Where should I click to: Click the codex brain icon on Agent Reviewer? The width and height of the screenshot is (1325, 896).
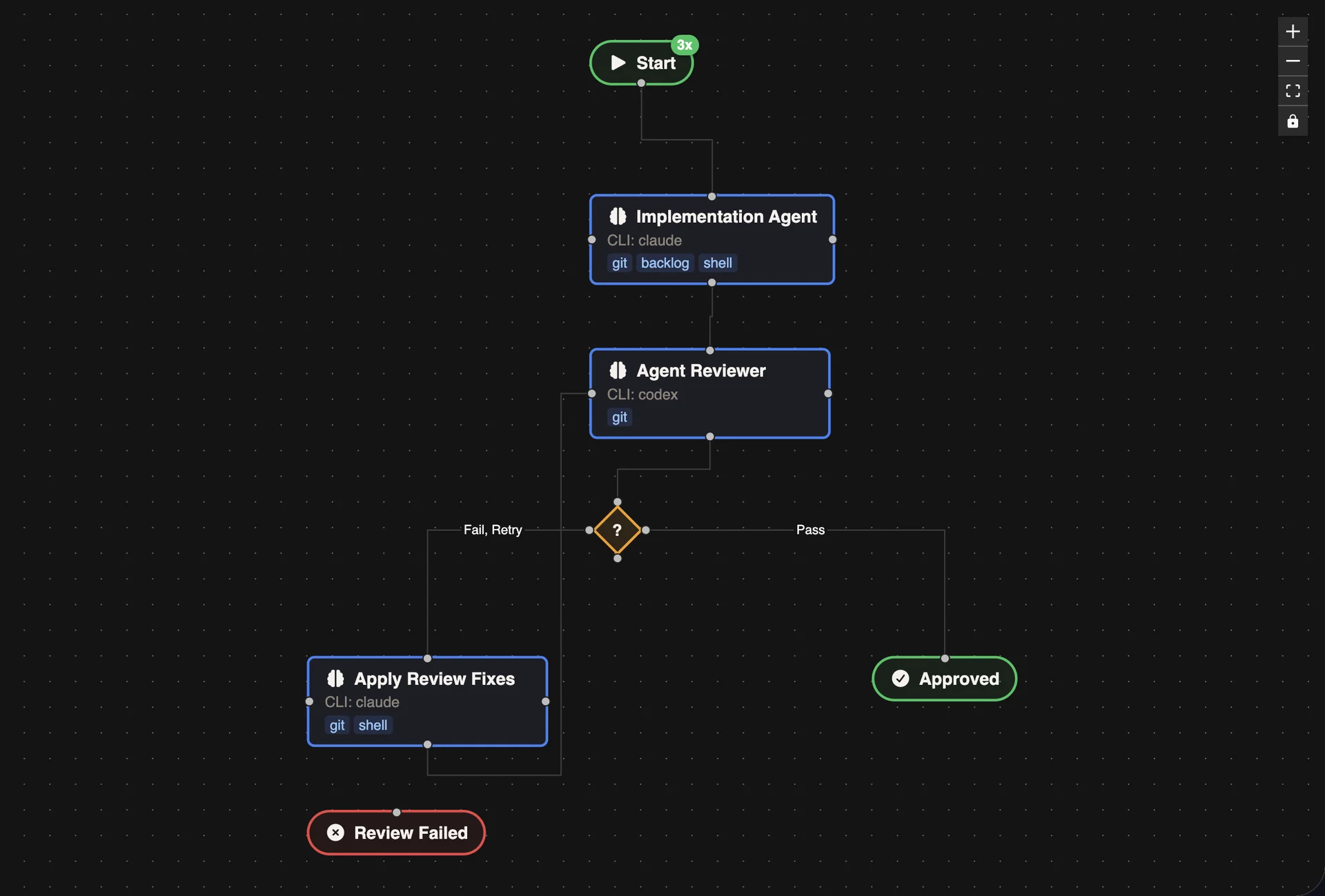pos(618,370)
